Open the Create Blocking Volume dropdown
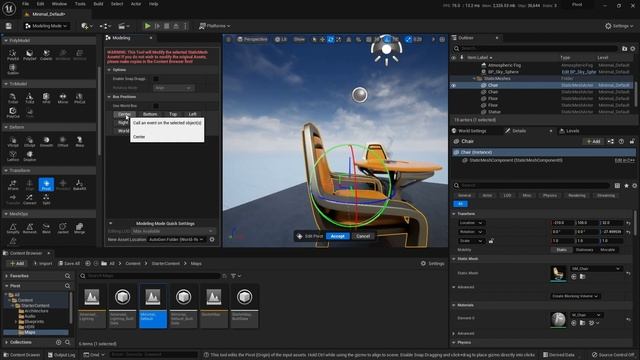This screenshot has height=360, width=640. tap(575, 296)
